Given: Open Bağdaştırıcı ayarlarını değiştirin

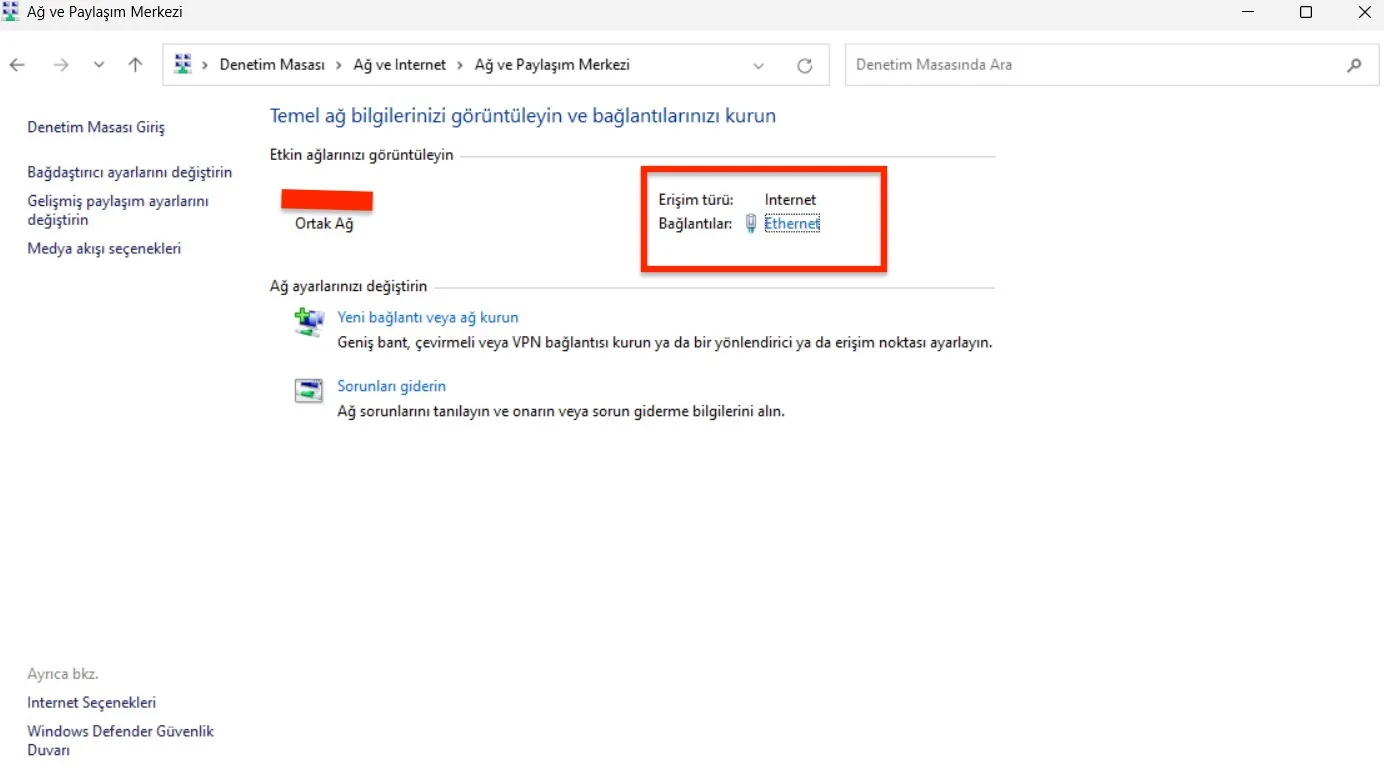Looking at the screenshot, I should [130, 172].
